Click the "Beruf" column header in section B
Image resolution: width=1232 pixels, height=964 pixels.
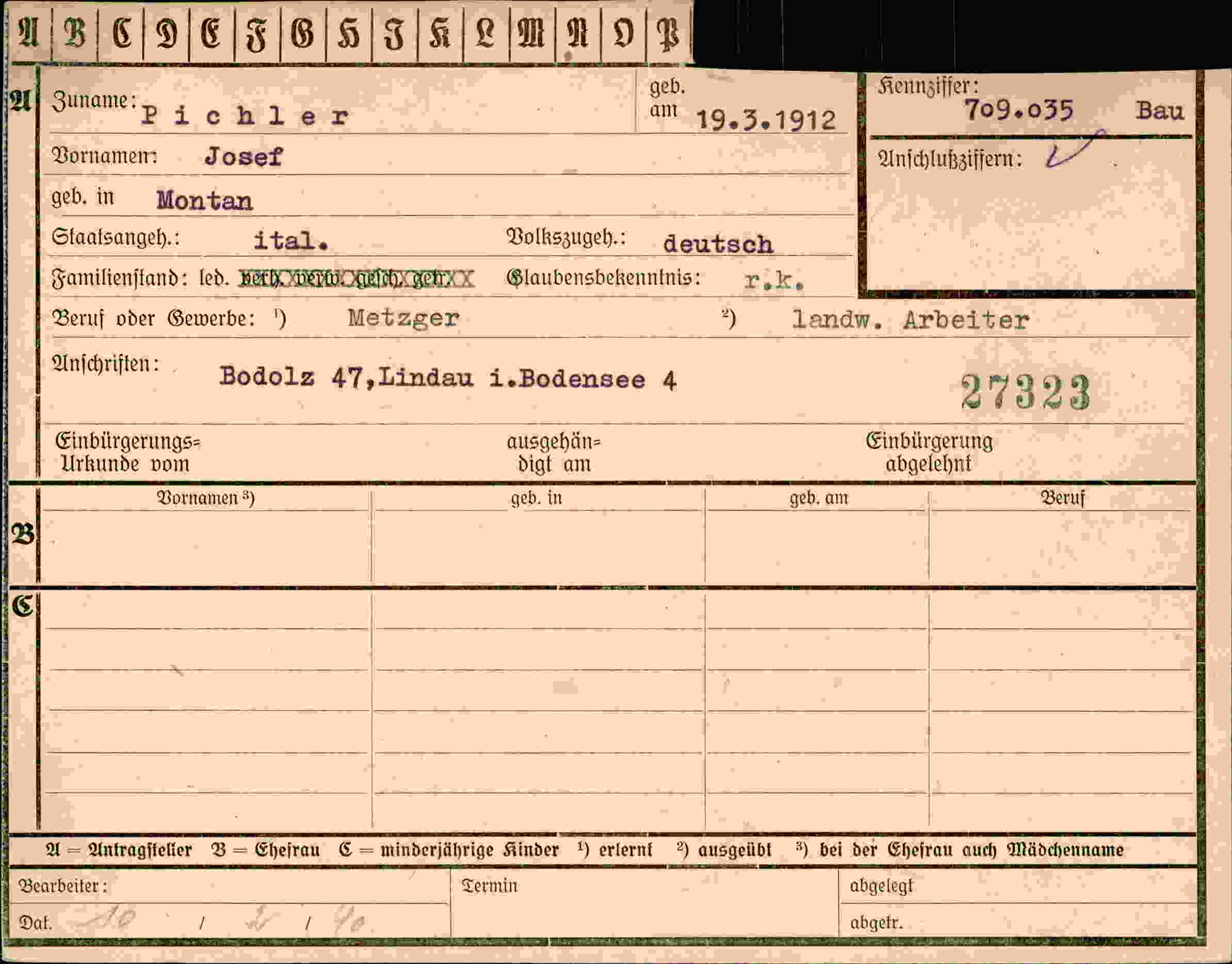click(1063, 498)
